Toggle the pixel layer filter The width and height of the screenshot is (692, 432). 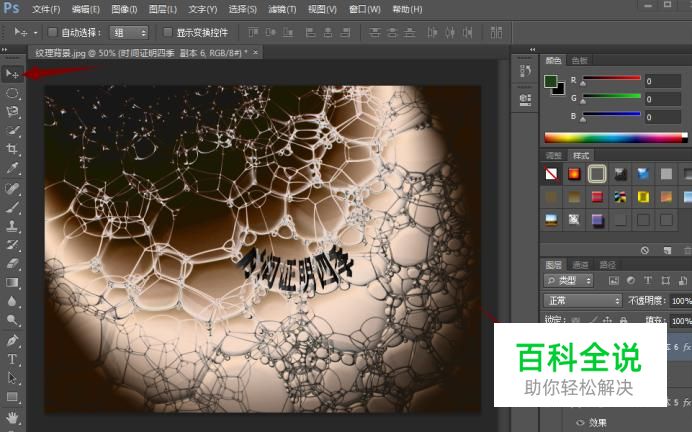click(x=613, y=281)
